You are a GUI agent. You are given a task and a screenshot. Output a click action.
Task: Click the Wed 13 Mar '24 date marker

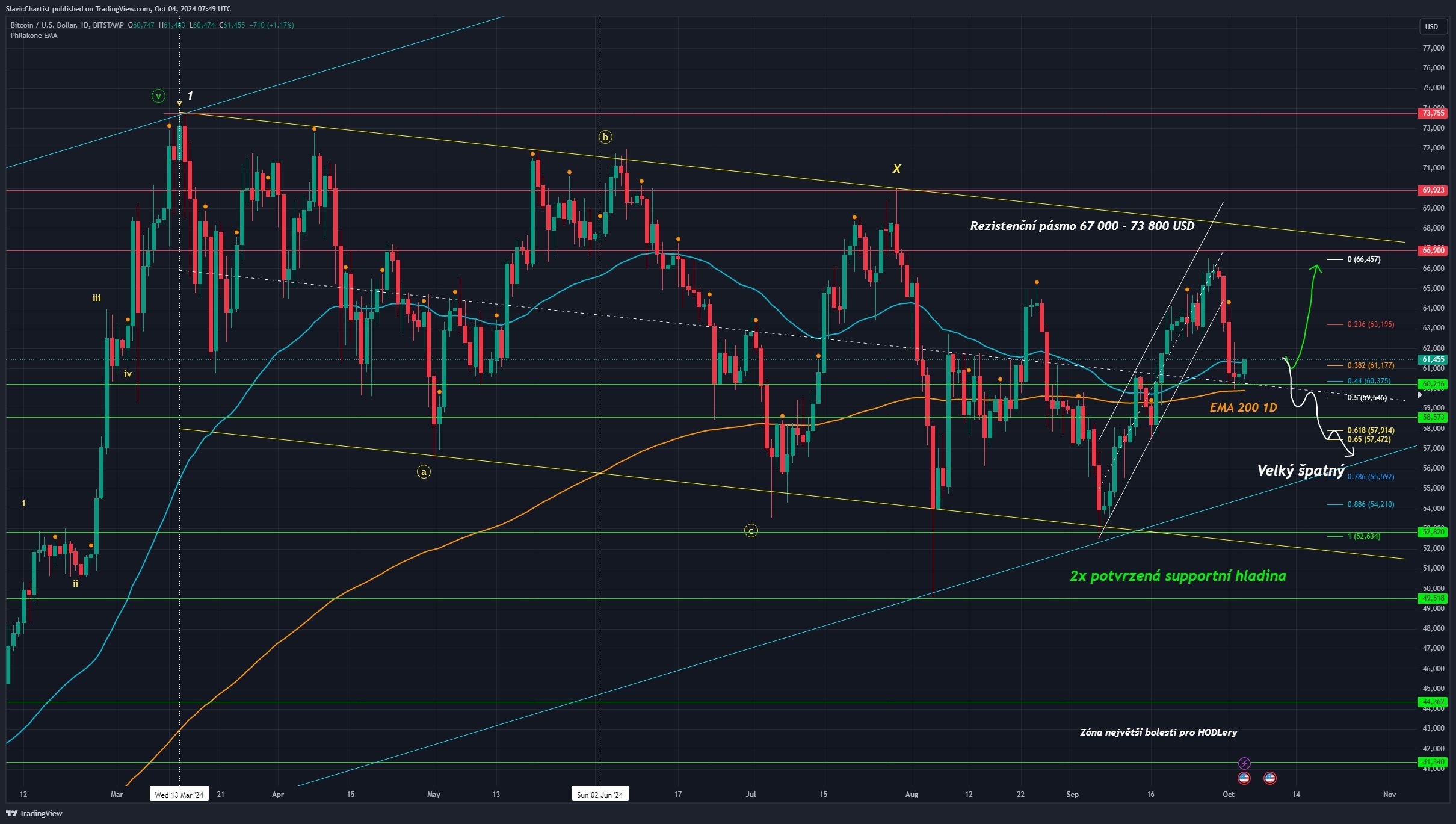[179, 794]
